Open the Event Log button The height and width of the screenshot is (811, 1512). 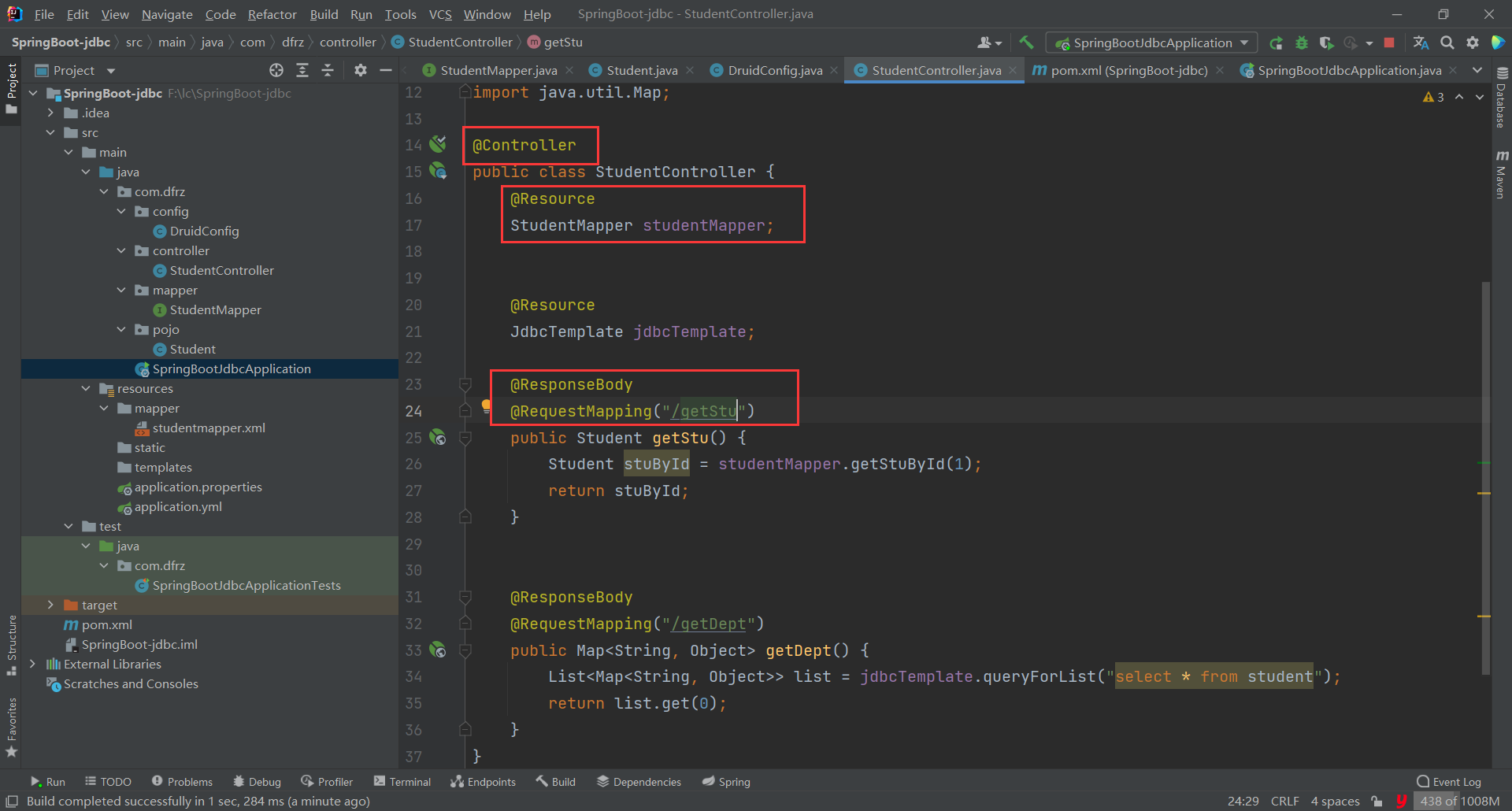(x=1449, y=781)
